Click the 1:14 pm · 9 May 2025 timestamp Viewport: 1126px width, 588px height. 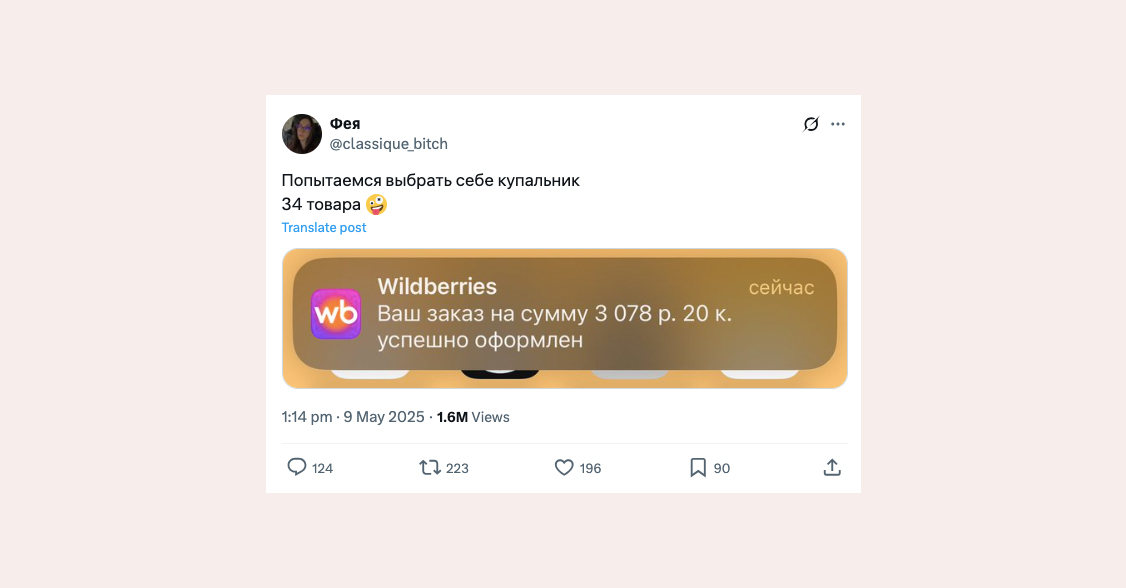click(353, 417)
